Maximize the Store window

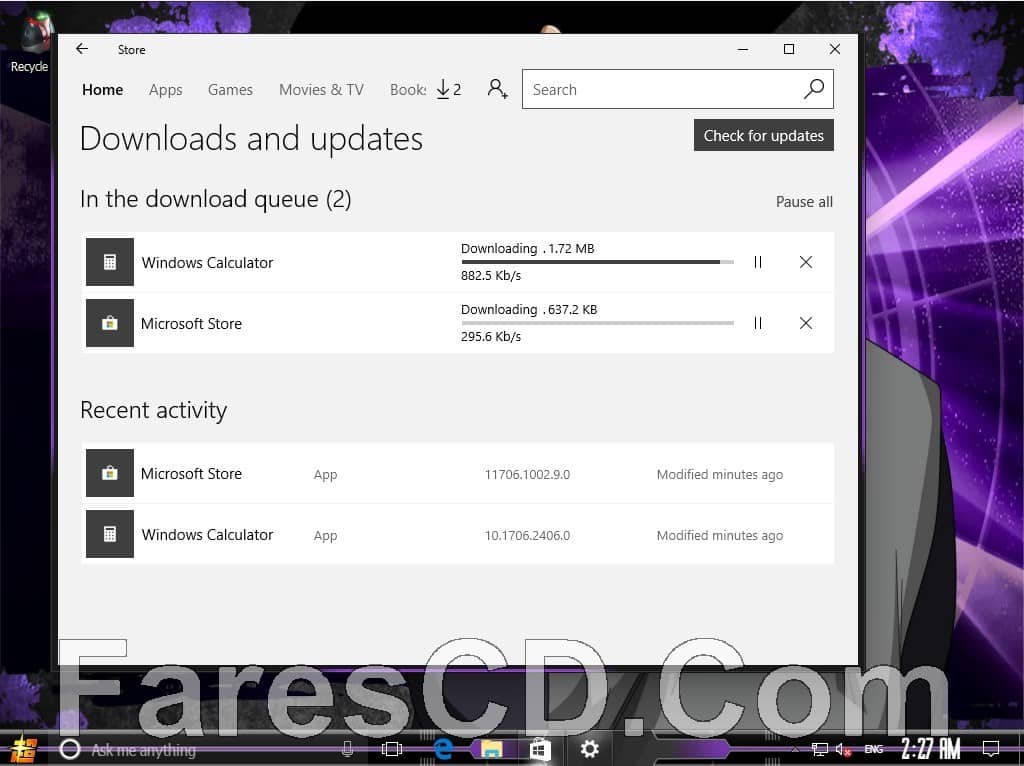[789, 49]
